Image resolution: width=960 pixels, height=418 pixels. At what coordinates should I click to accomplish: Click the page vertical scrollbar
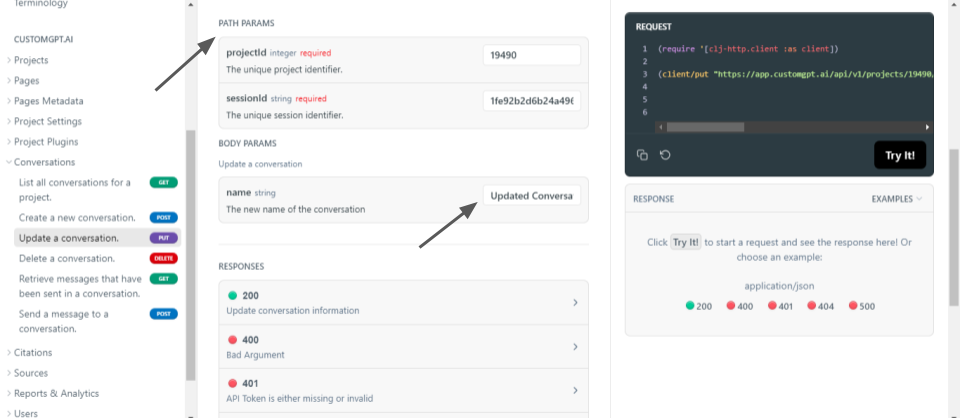[x=954, y=228]
